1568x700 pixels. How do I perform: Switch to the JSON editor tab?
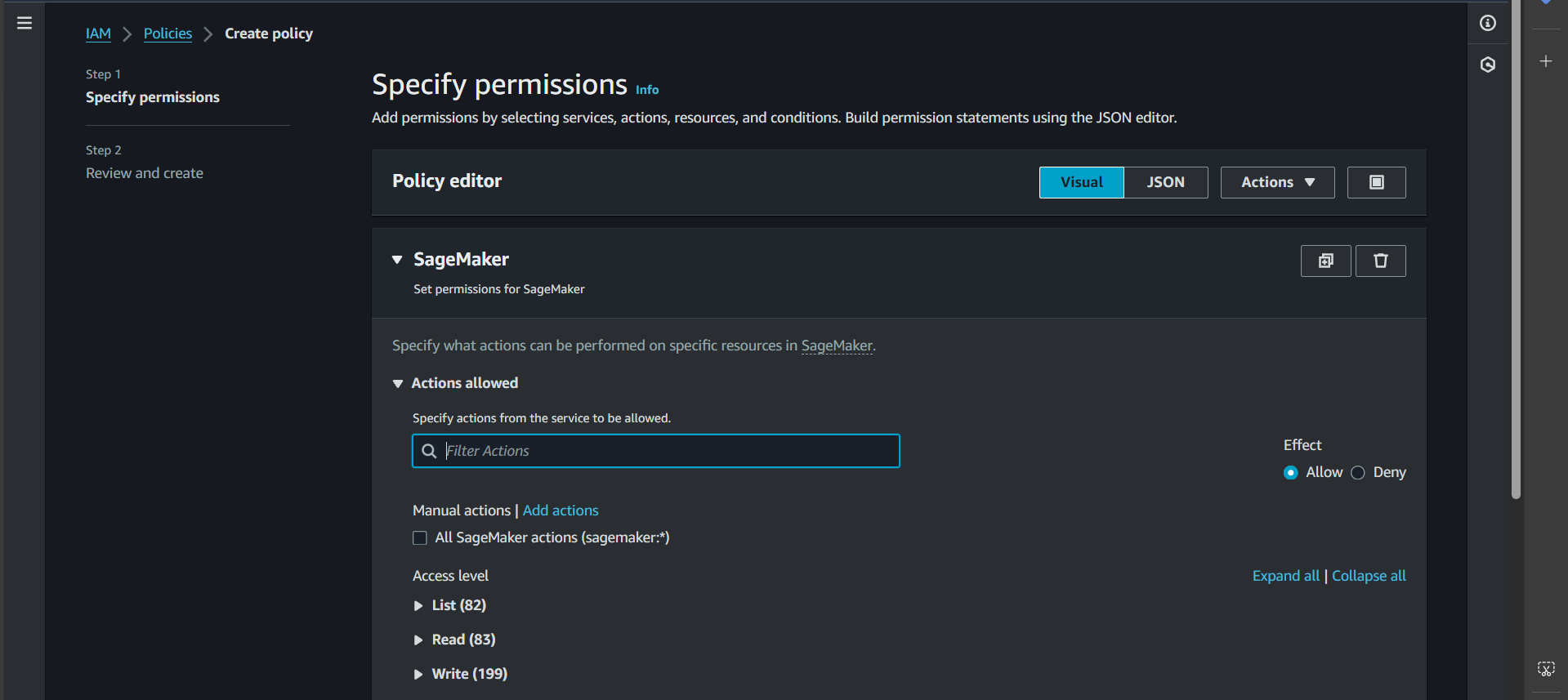[1166, 182]
